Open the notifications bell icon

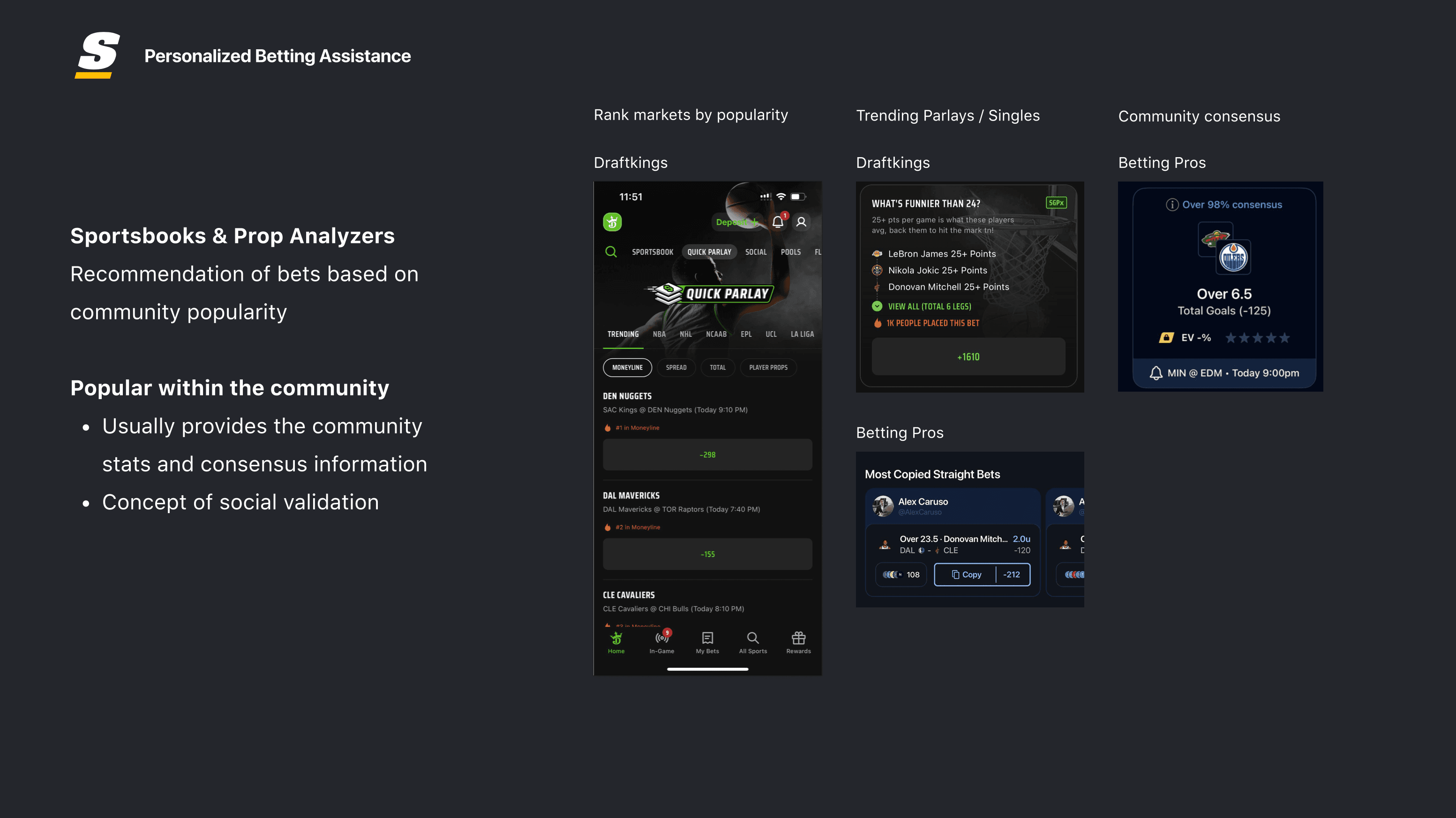pos(778,222)
